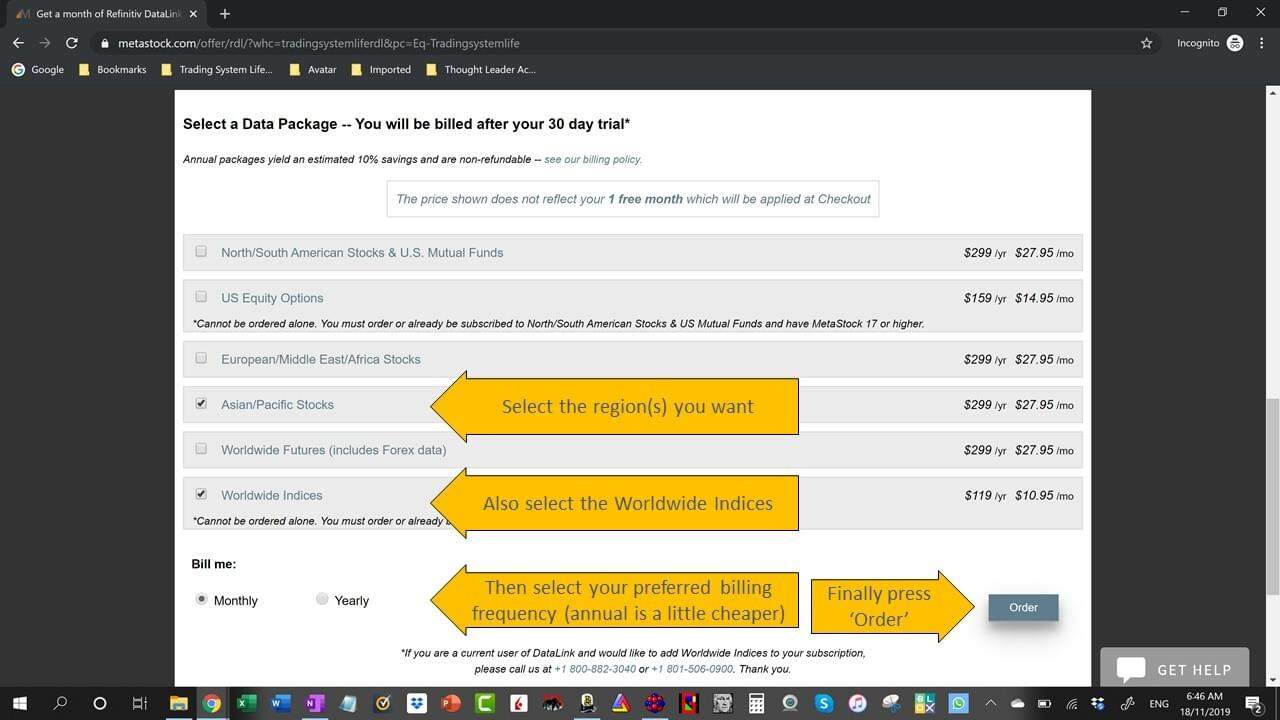Go back to the previous page
This screenshot has width=1280, height=720.
(x=18, y=43)
